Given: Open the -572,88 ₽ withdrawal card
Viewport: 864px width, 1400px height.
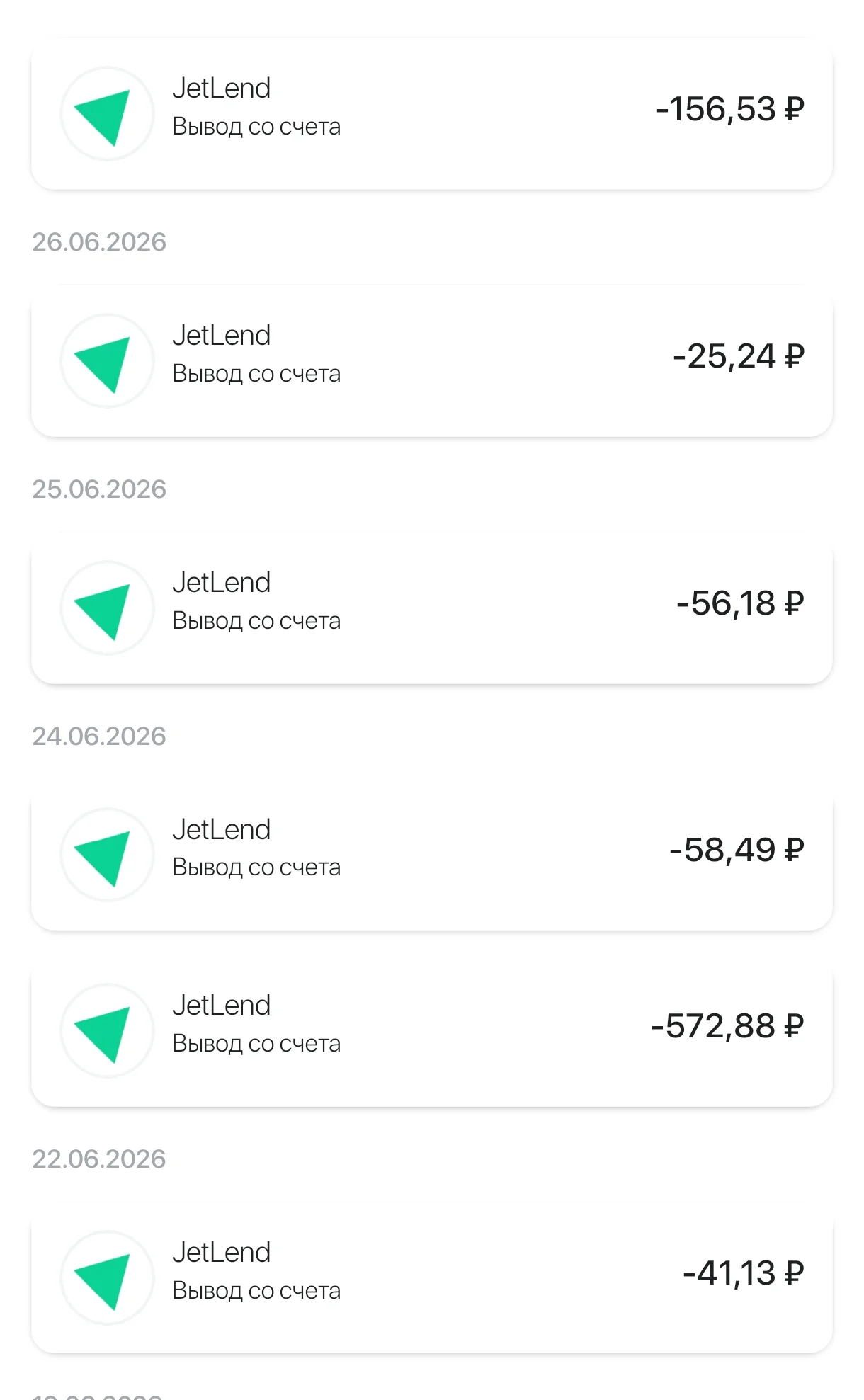Looking at the screenshot, I should click(x=432, y=1031).
